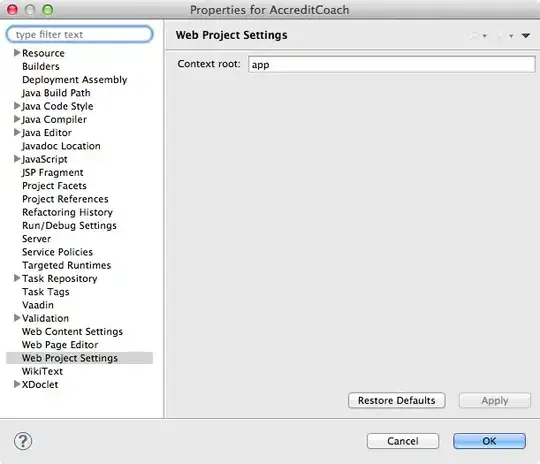540x464 pixels.
Task: Open the back navigation history dropdown arrow
Action: click(485, 35)
